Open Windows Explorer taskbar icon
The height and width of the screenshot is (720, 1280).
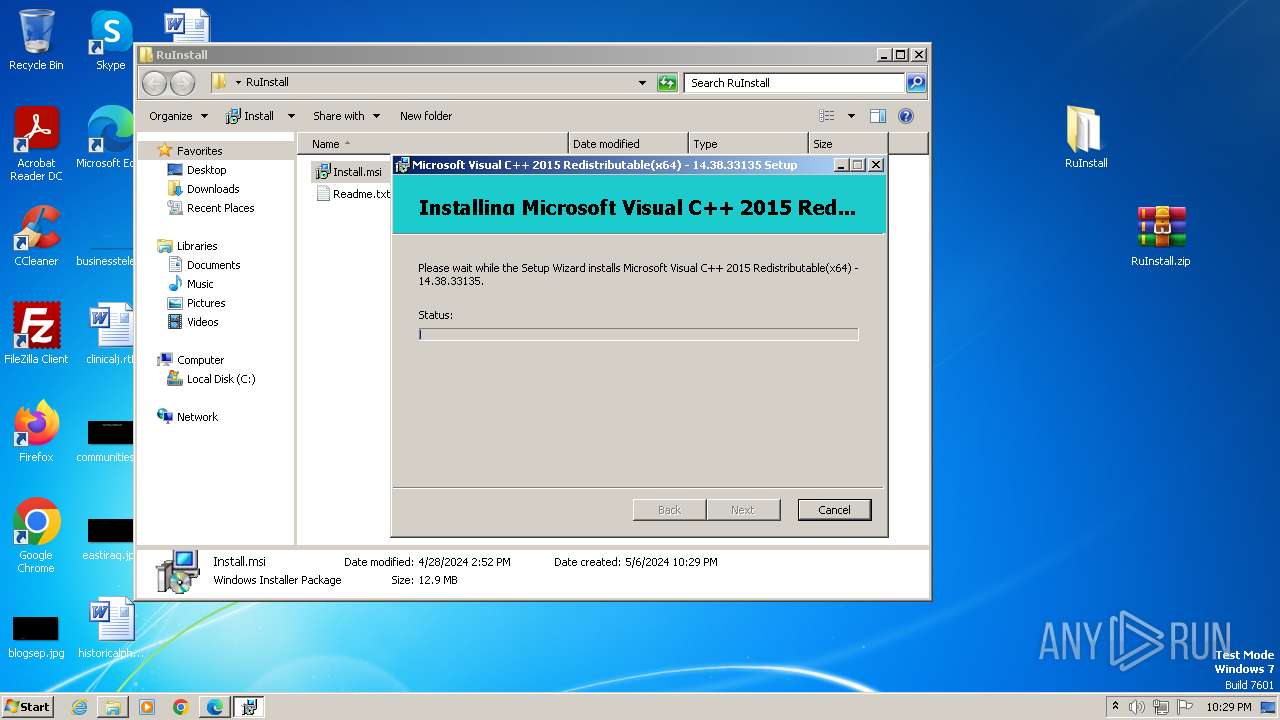[x=113, y=707]
